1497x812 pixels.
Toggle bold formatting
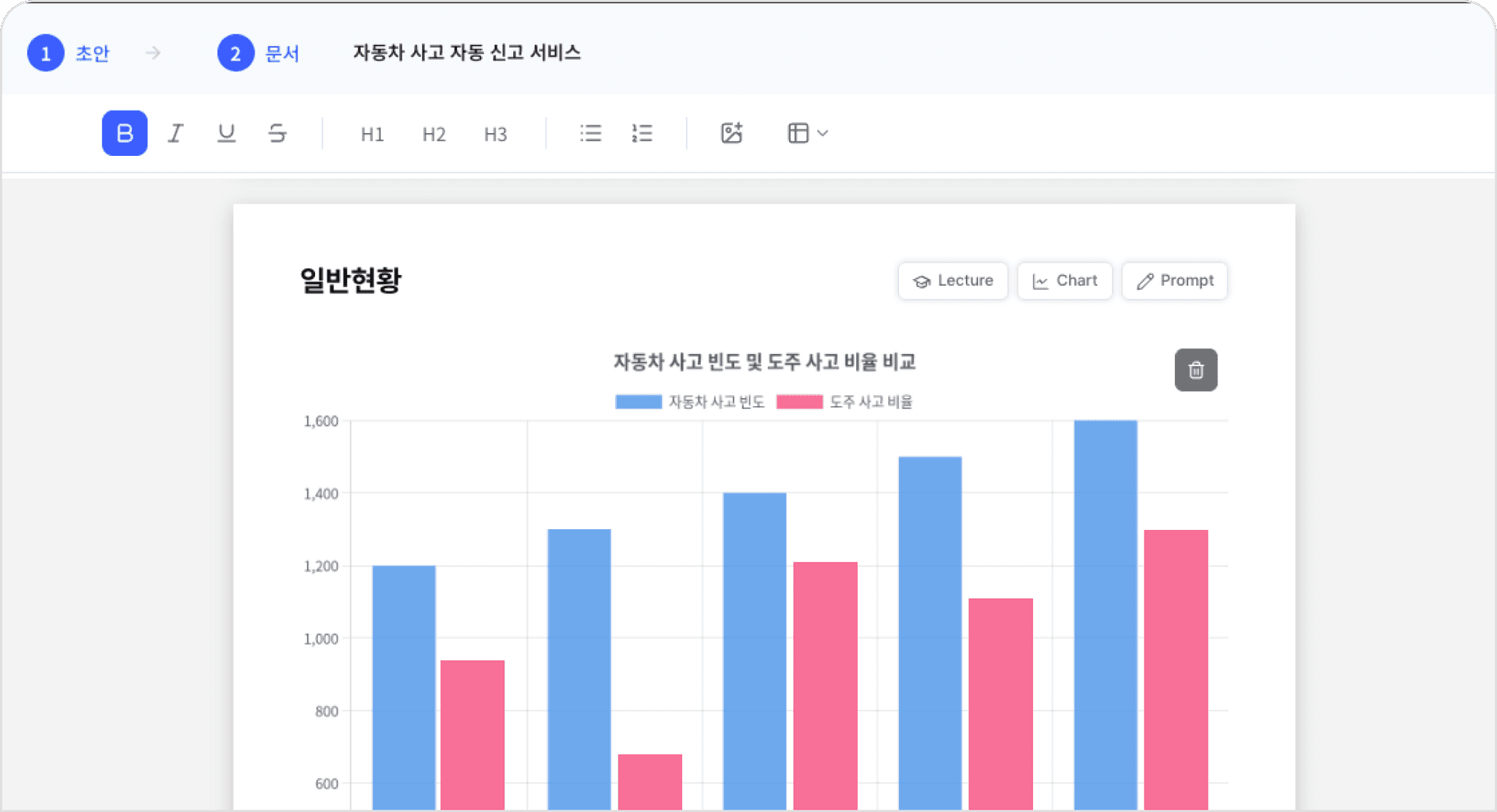point(124,132)
